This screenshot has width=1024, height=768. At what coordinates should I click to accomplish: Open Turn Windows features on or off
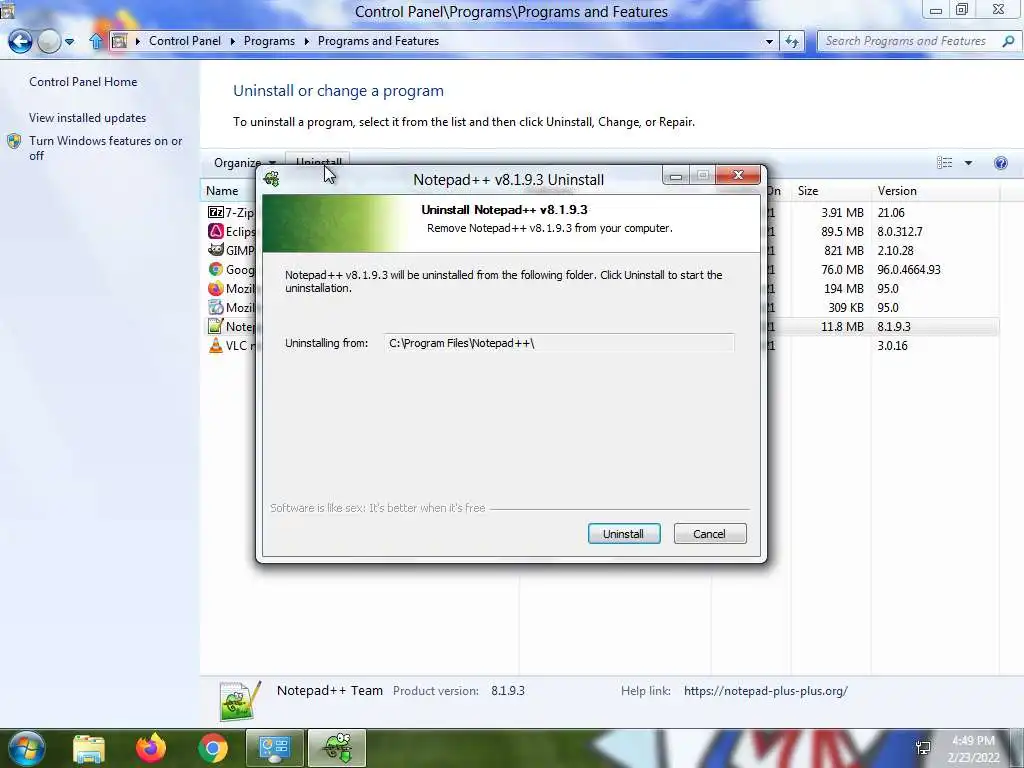[x=105, y=148]
